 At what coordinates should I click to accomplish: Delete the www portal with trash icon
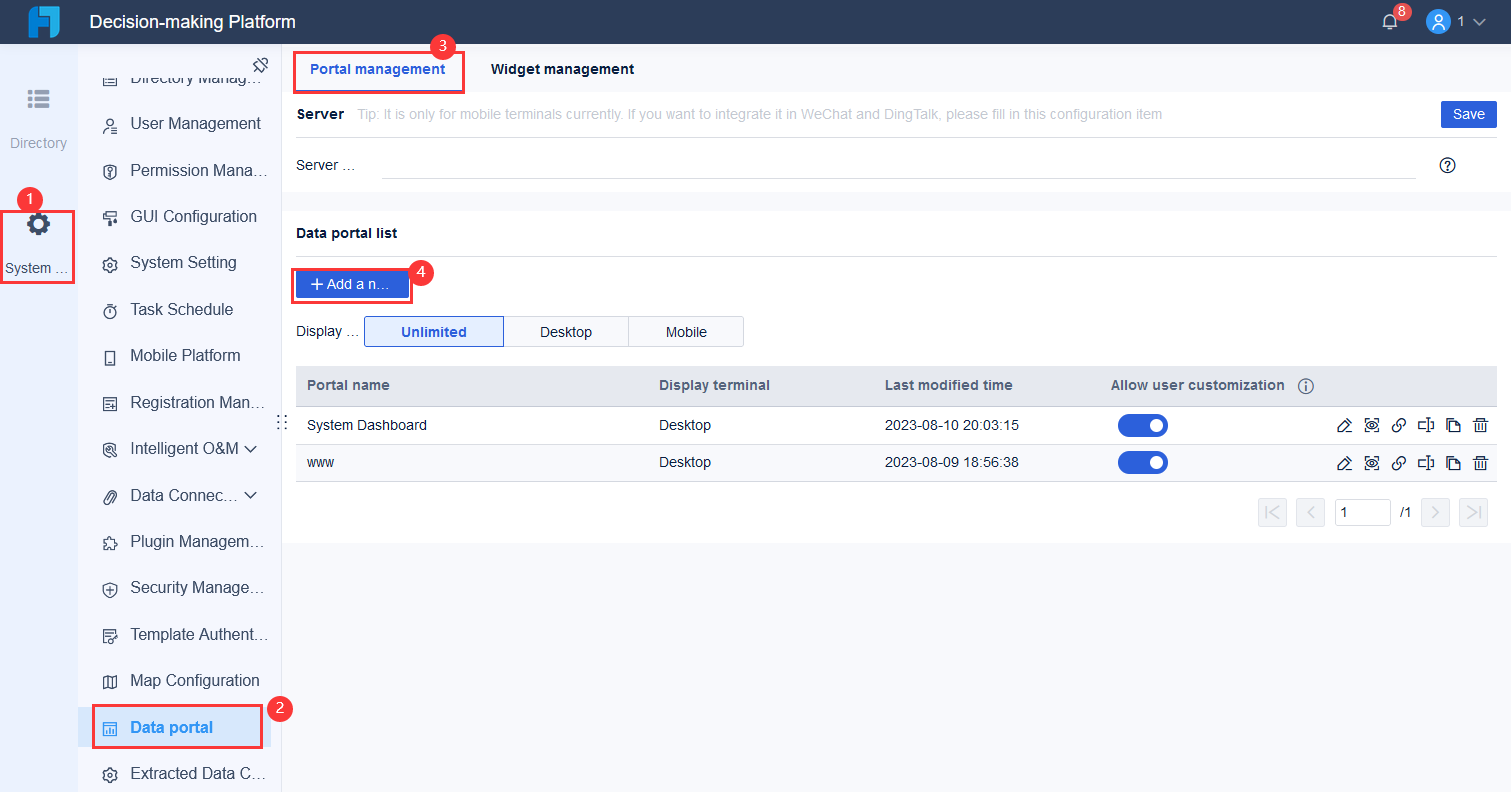[1480, 462]
